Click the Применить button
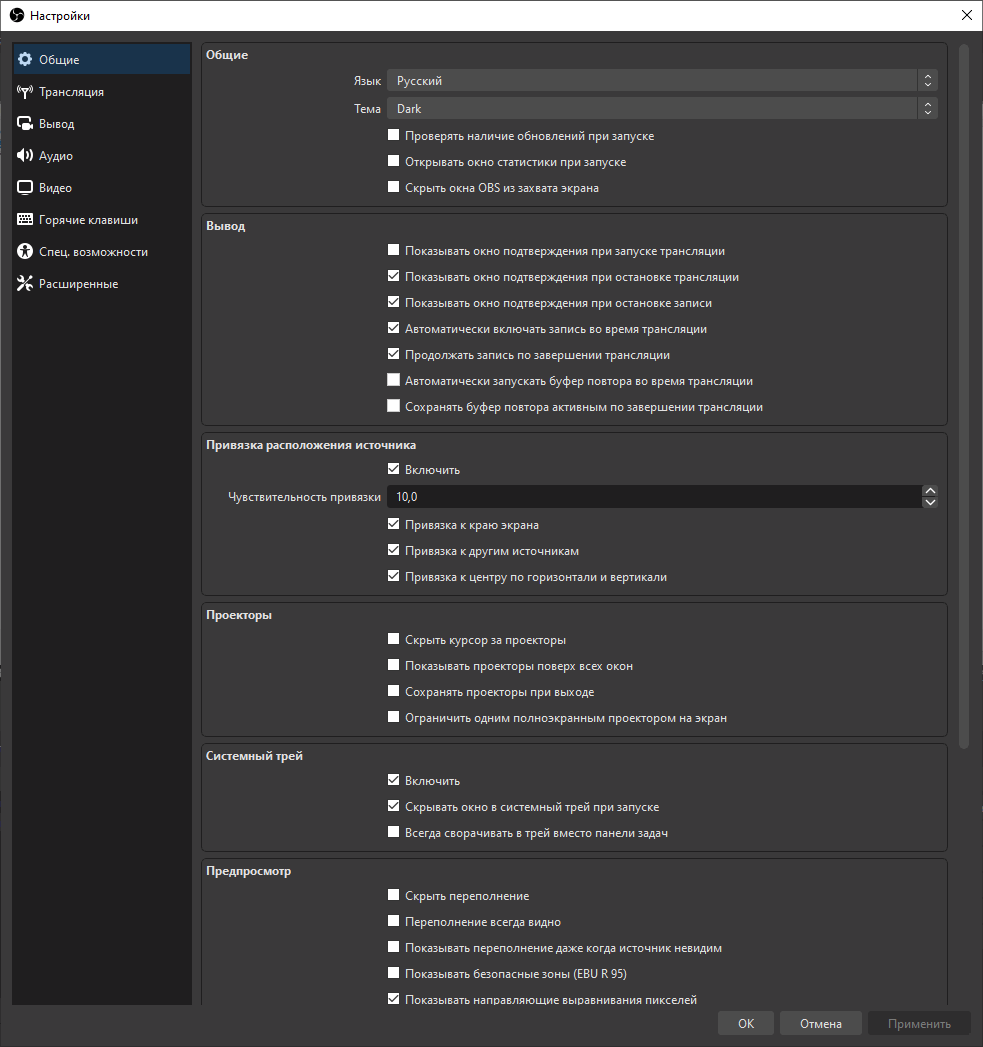 919,1024
